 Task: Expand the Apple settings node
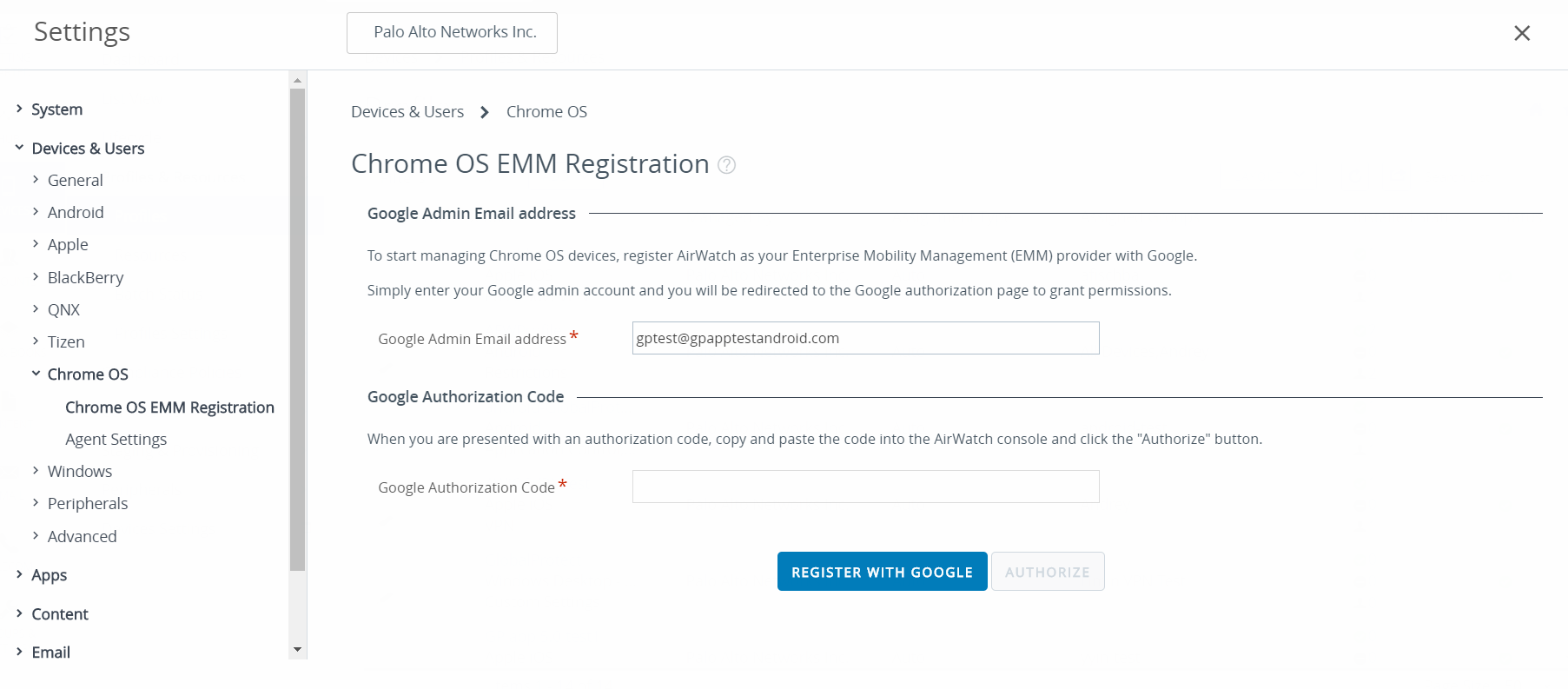(36, 244)
